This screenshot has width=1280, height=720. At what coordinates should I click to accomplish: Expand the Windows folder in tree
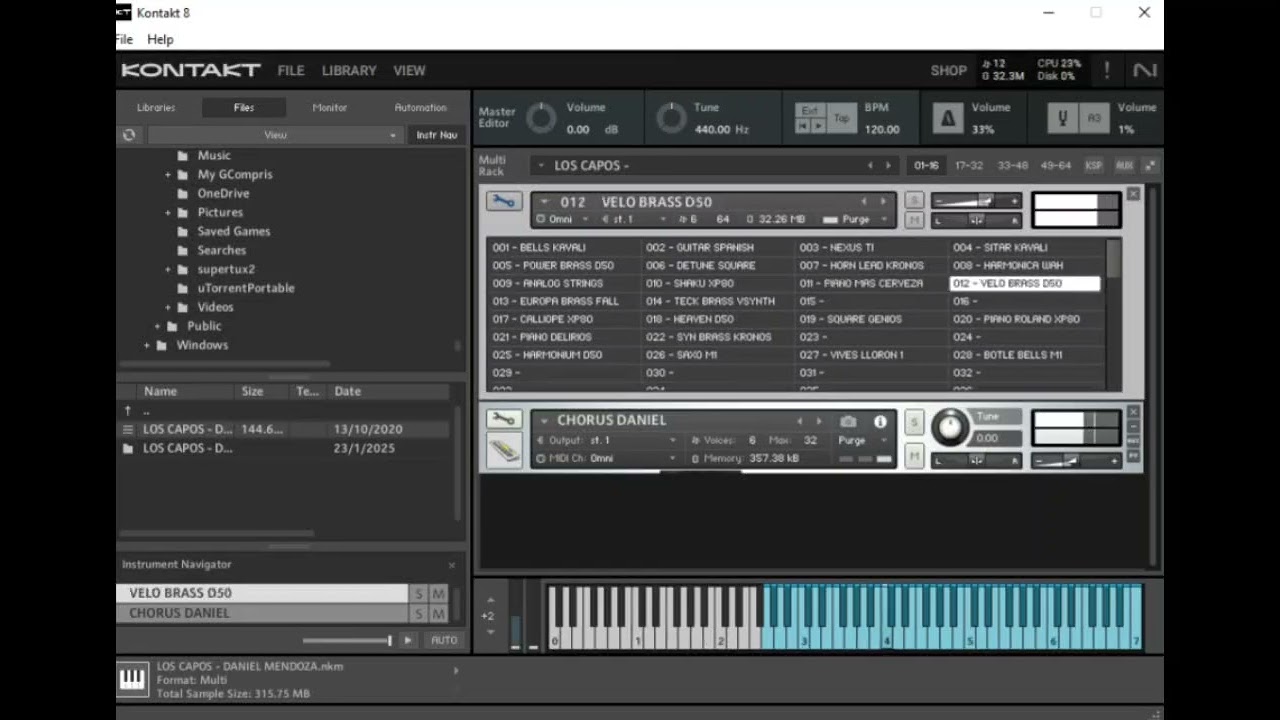coord(147,345)
